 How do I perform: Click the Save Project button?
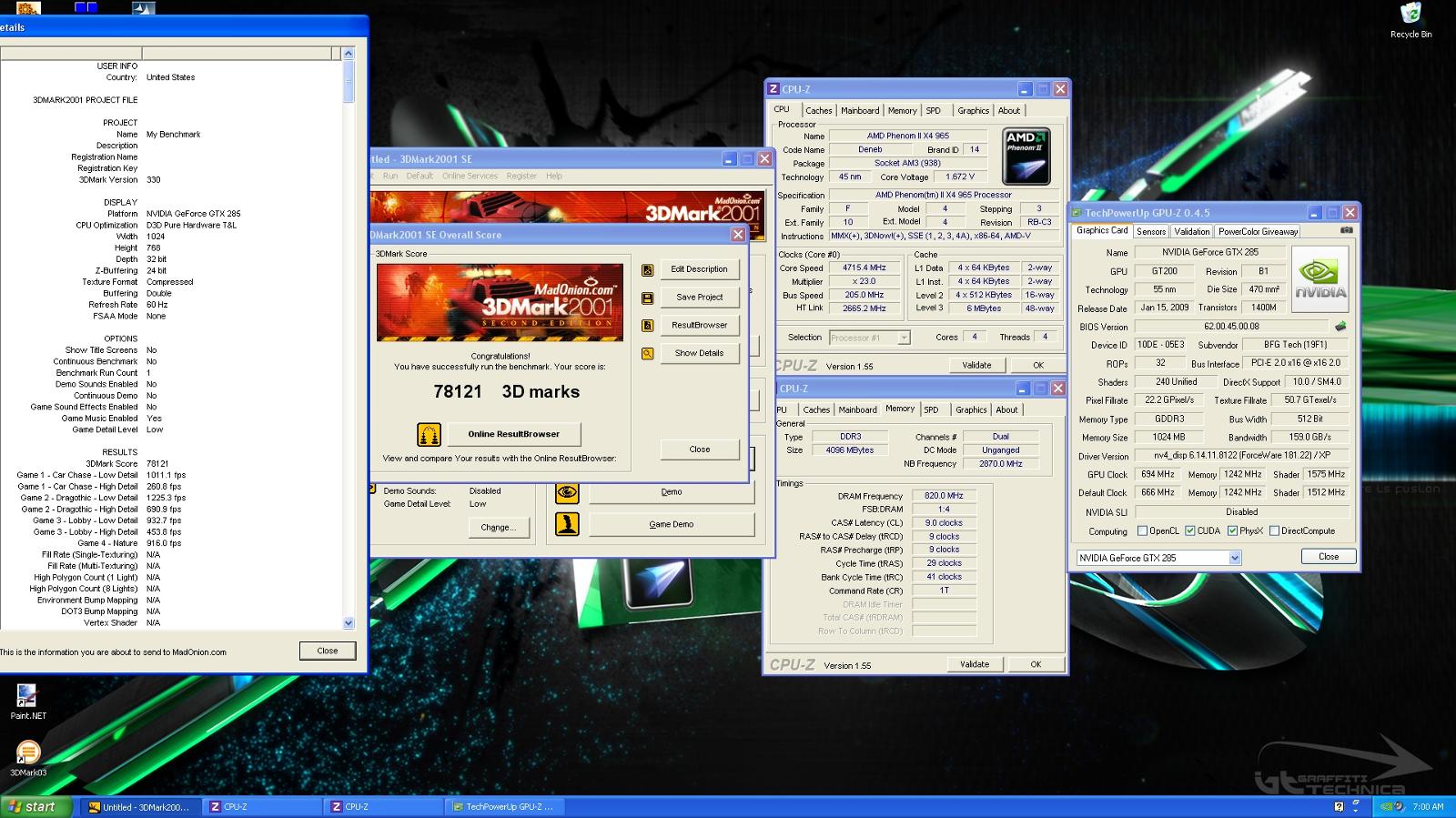[699, 298]
